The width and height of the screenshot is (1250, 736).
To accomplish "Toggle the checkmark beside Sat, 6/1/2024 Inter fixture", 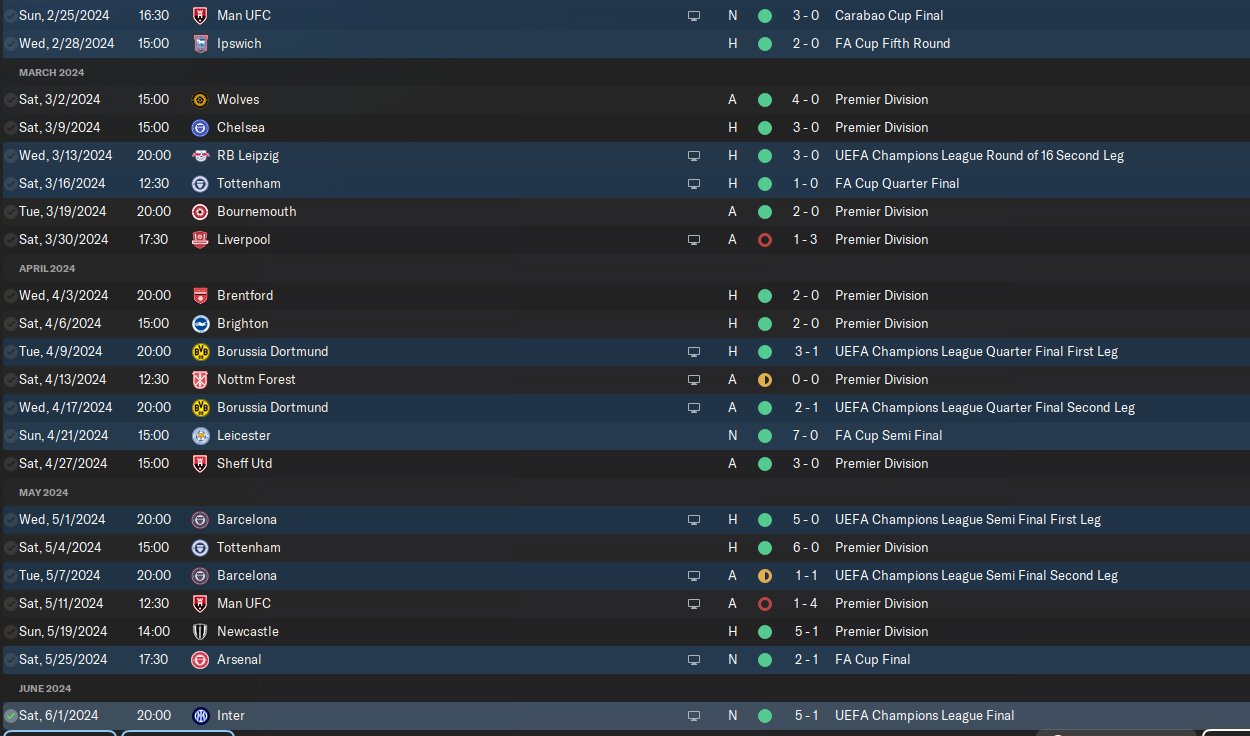I will (x=11, y=716).
